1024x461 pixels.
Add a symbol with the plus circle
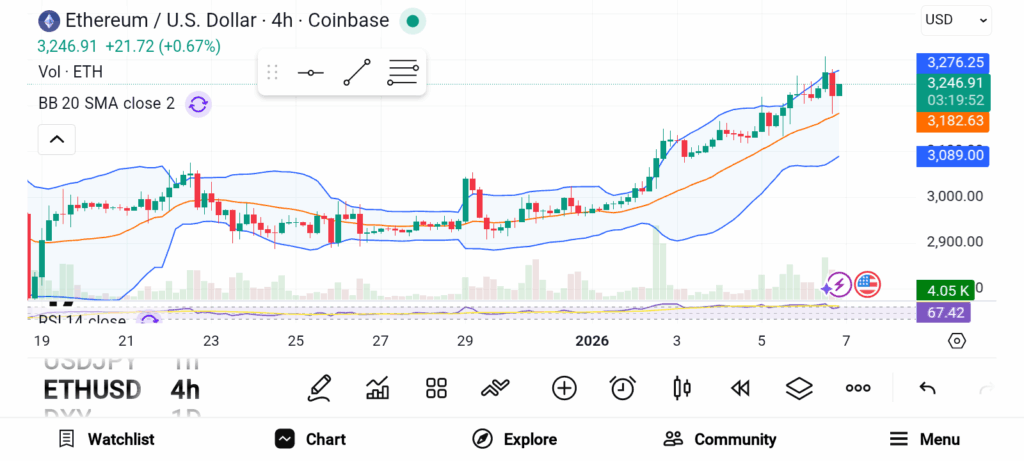point(564,388)
